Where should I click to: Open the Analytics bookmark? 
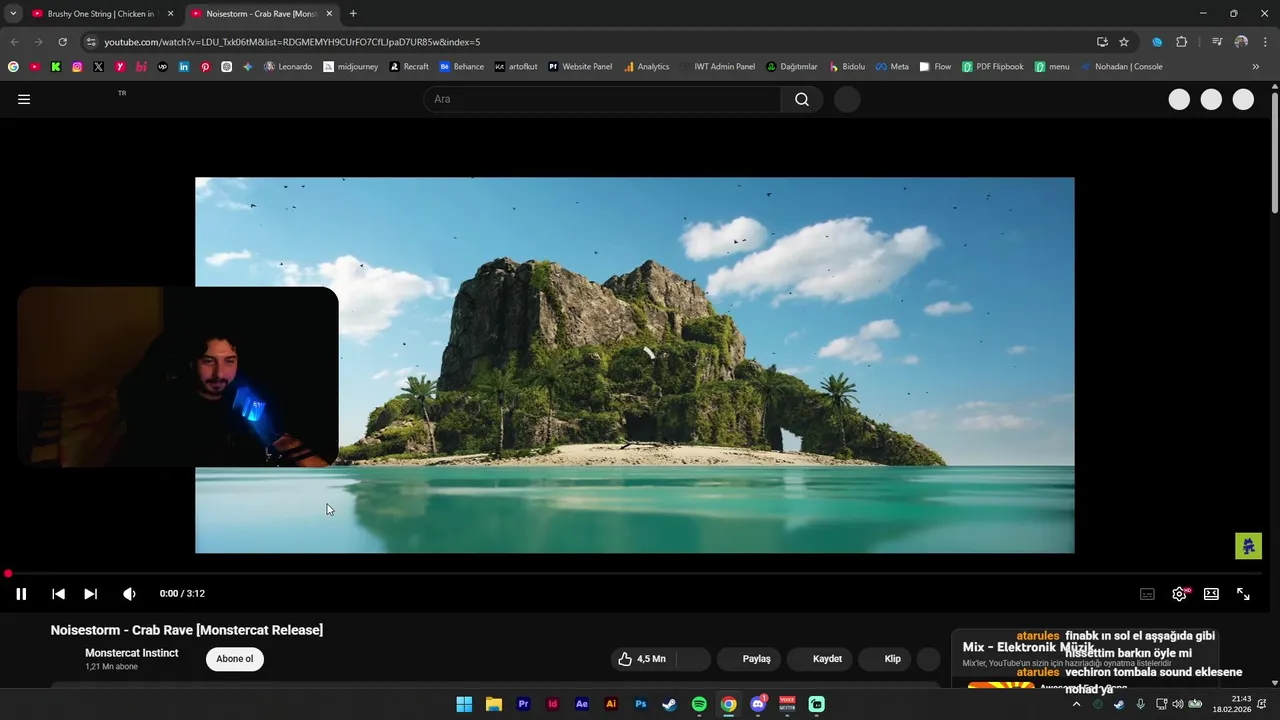tap(646, 67)
